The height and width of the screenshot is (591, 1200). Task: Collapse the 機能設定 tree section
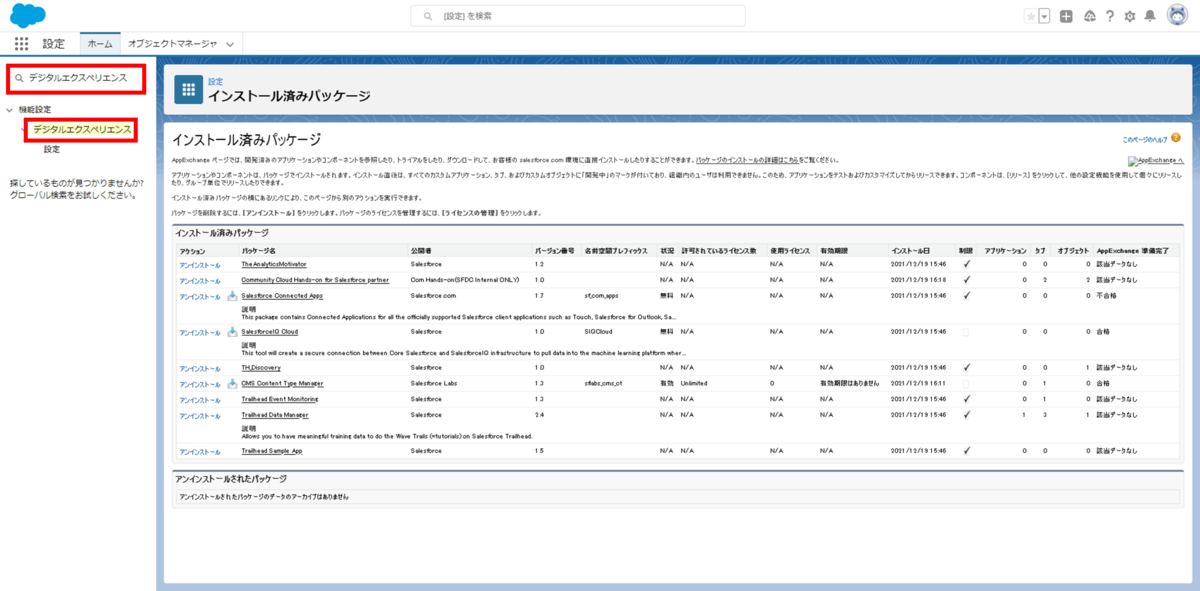tap(9, 109)
